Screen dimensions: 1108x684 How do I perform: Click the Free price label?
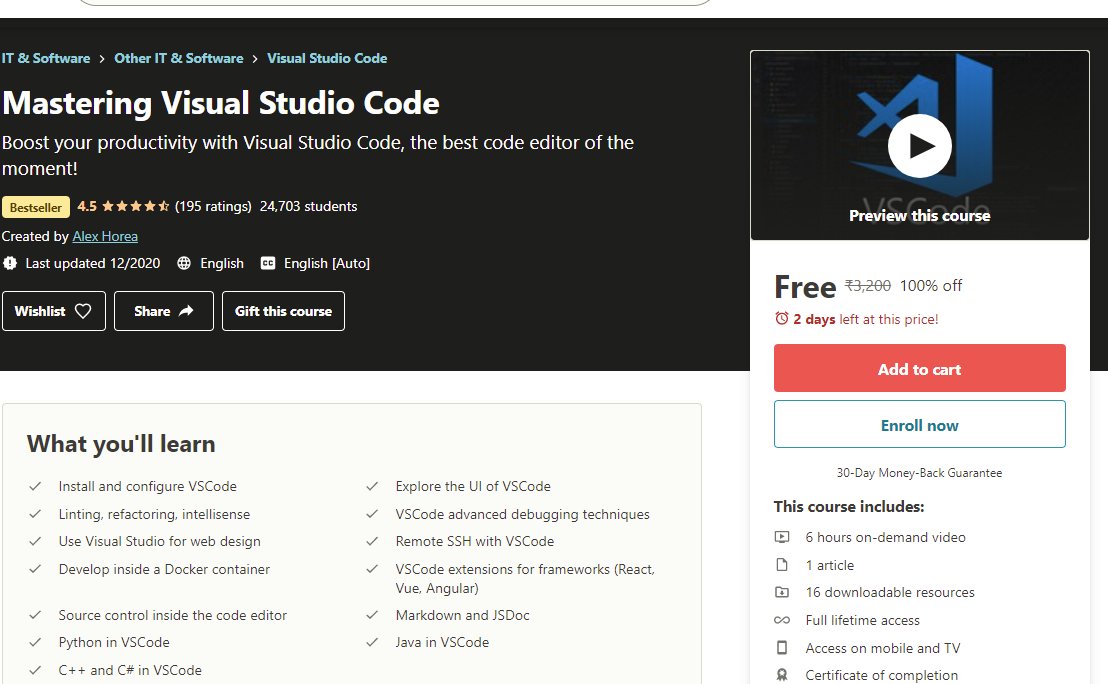click(805, 287)
